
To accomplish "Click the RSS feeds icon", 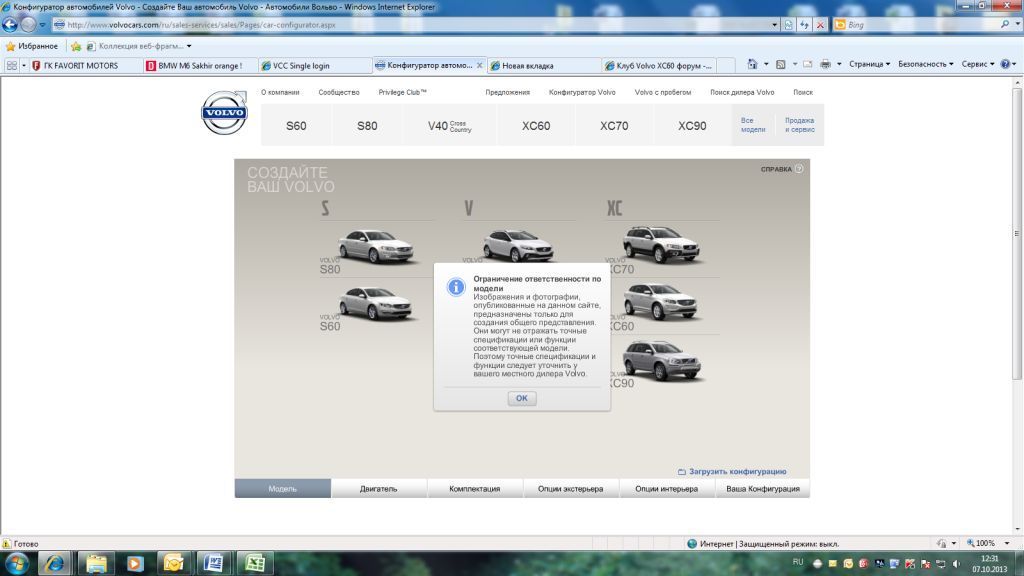I will coord(780,64).
